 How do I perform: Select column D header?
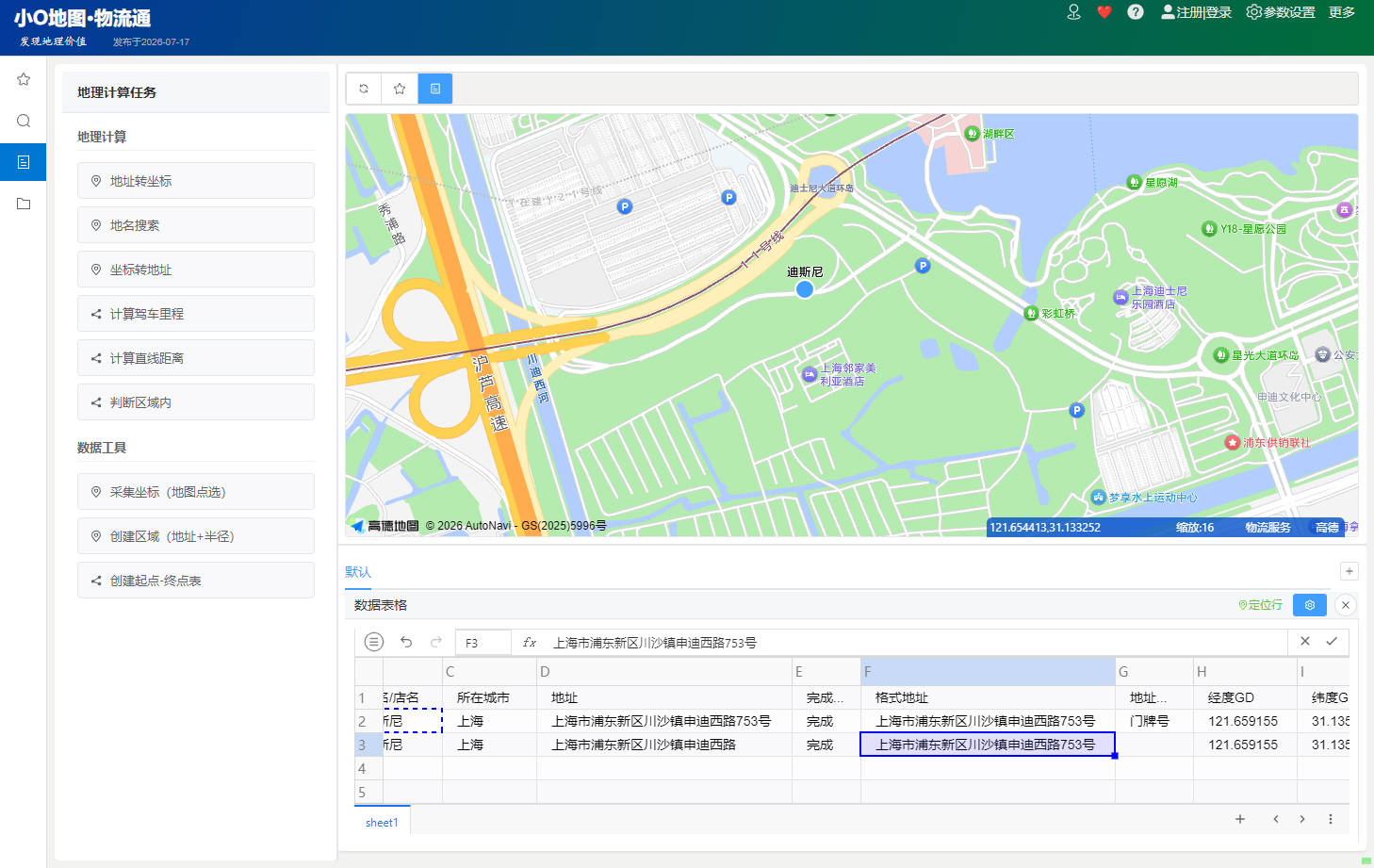tap(664, 672)
